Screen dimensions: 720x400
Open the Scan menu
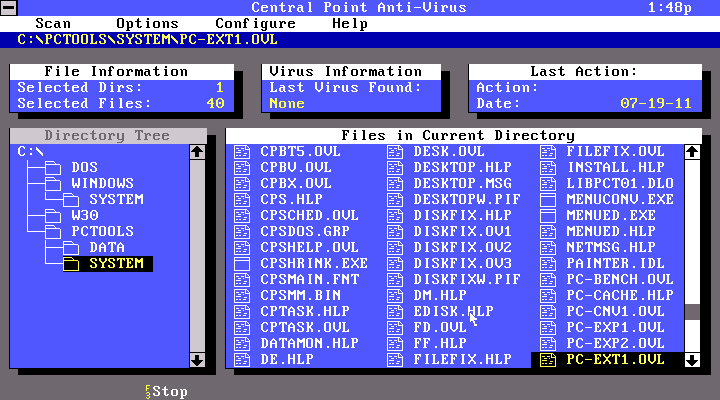tap(53, 23)
